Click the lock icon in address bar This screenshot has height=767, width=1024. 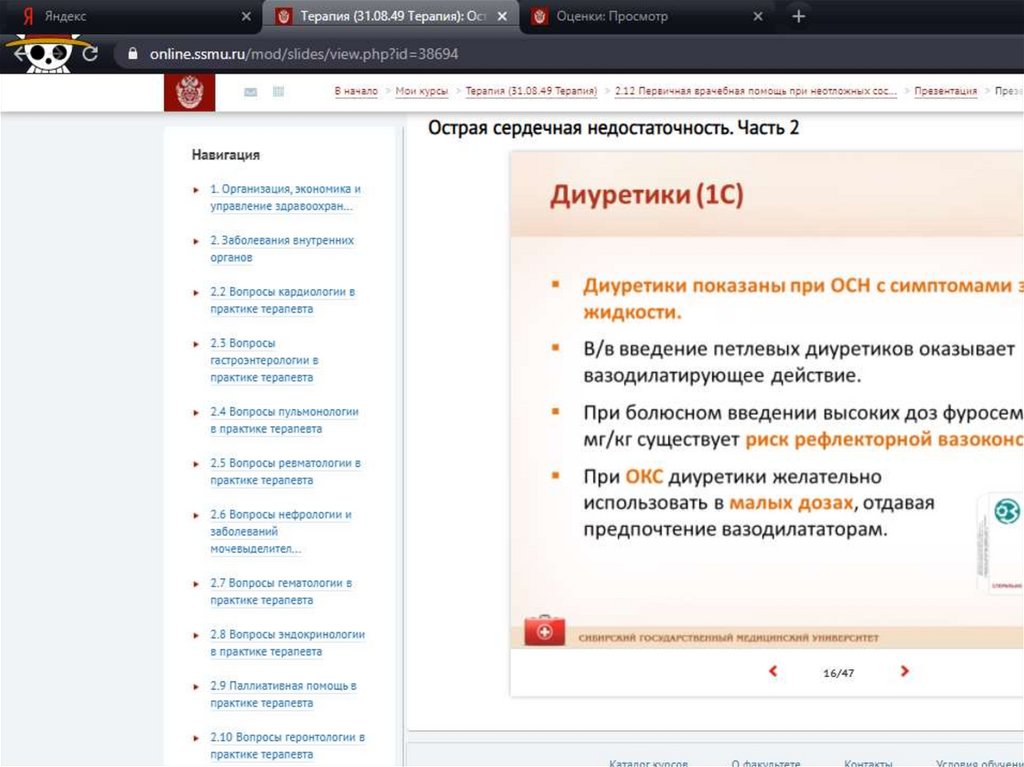tap(133, 54)
